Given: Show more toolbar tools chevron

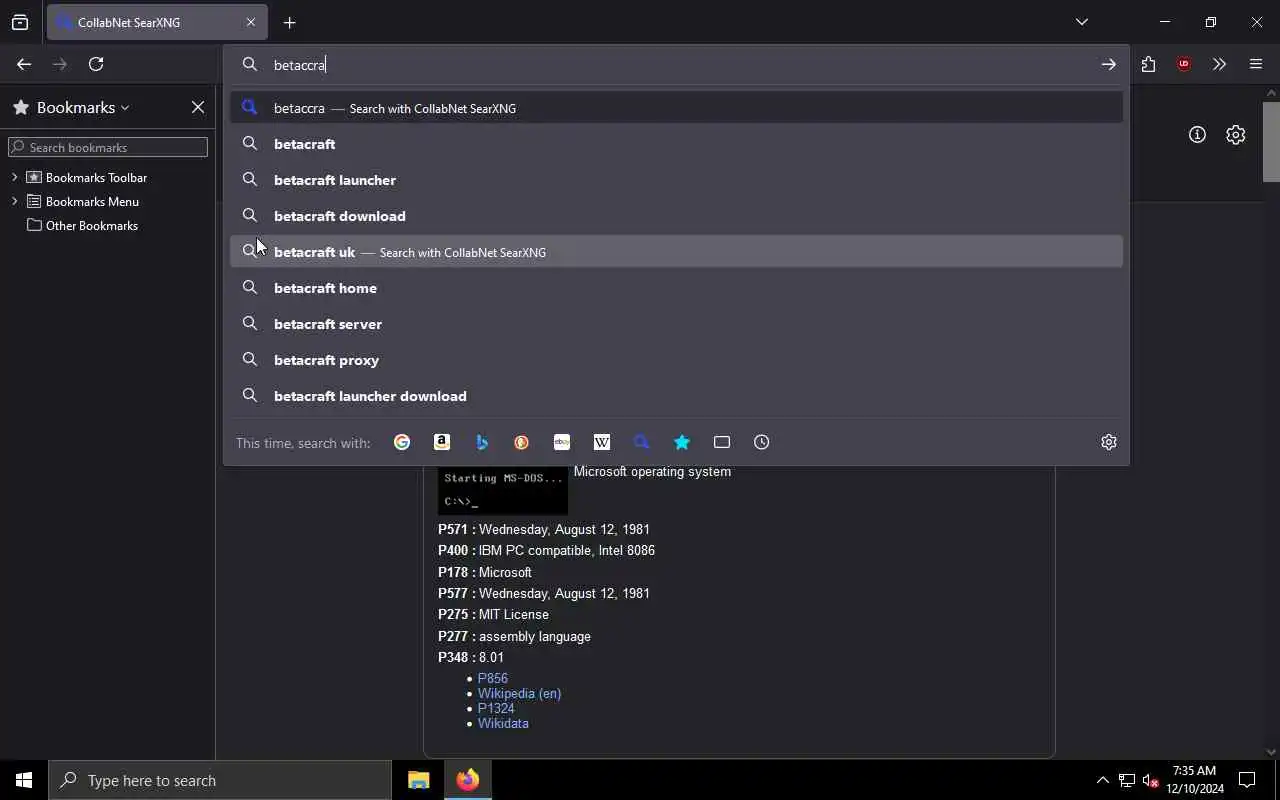Looking at the screenshot, I should [1219, 64].
